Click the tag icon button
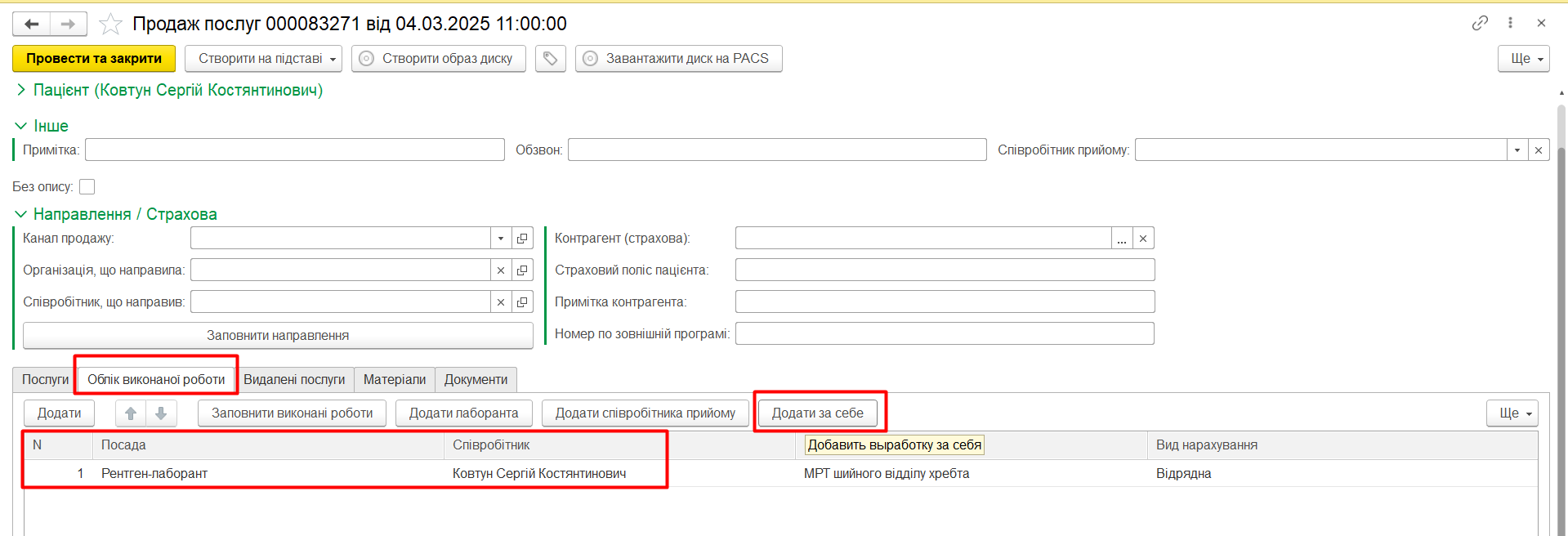The image size is (1568, 536). (x=550, y=59)
